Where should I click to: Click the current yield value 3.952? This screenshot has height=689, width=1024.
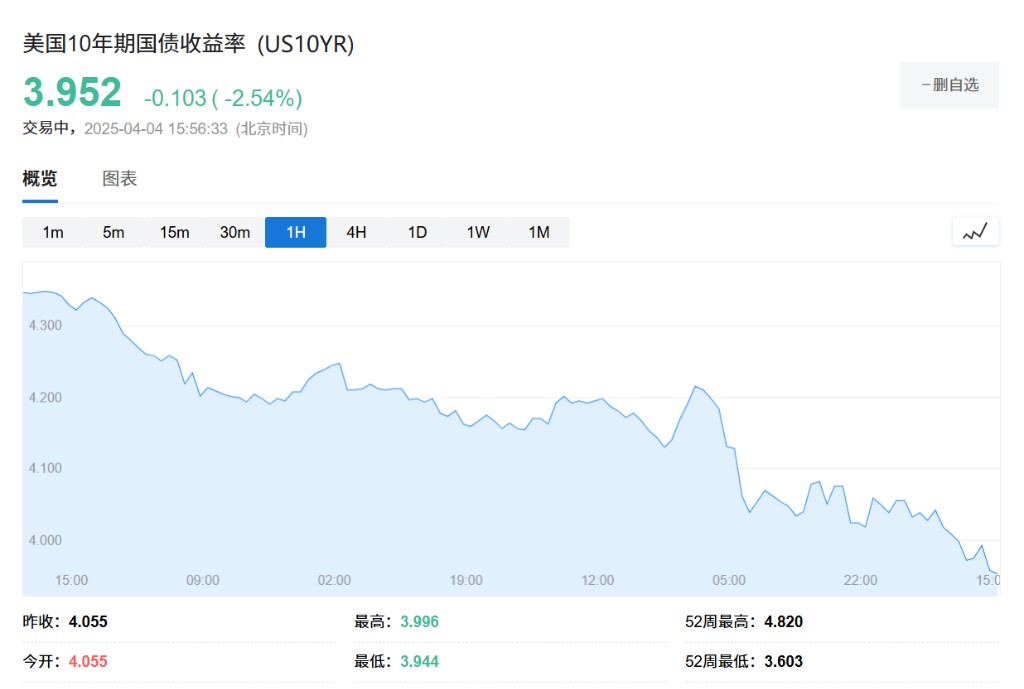tap(72, 92)
